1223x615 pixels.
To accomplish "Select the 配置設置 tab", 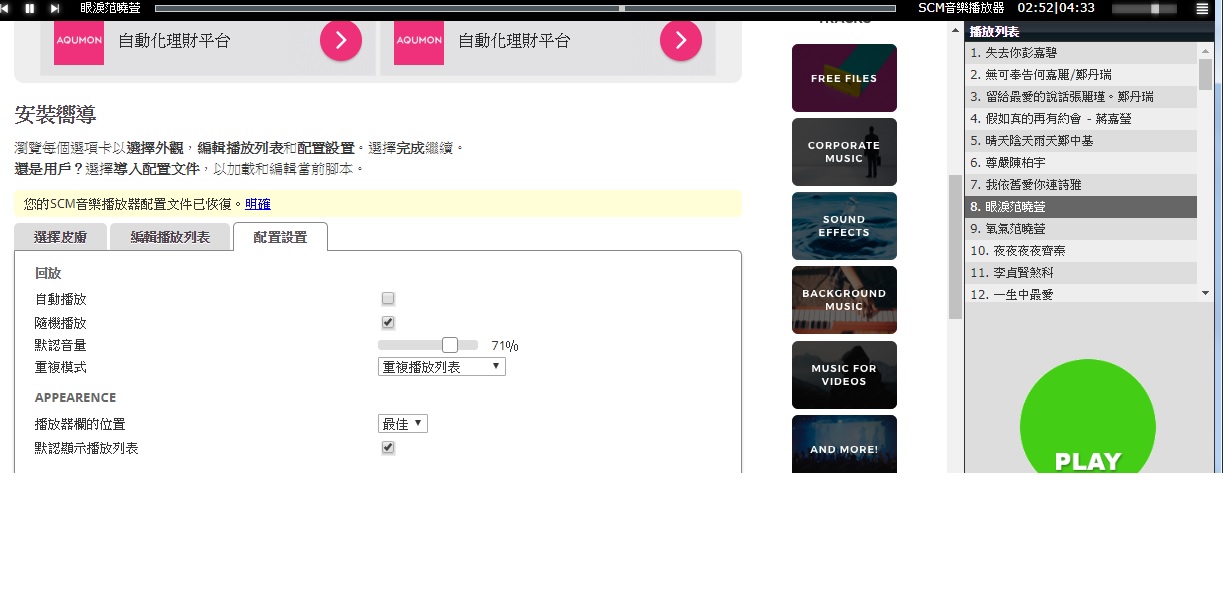I will pyautogui.click(x=280, y=237).
